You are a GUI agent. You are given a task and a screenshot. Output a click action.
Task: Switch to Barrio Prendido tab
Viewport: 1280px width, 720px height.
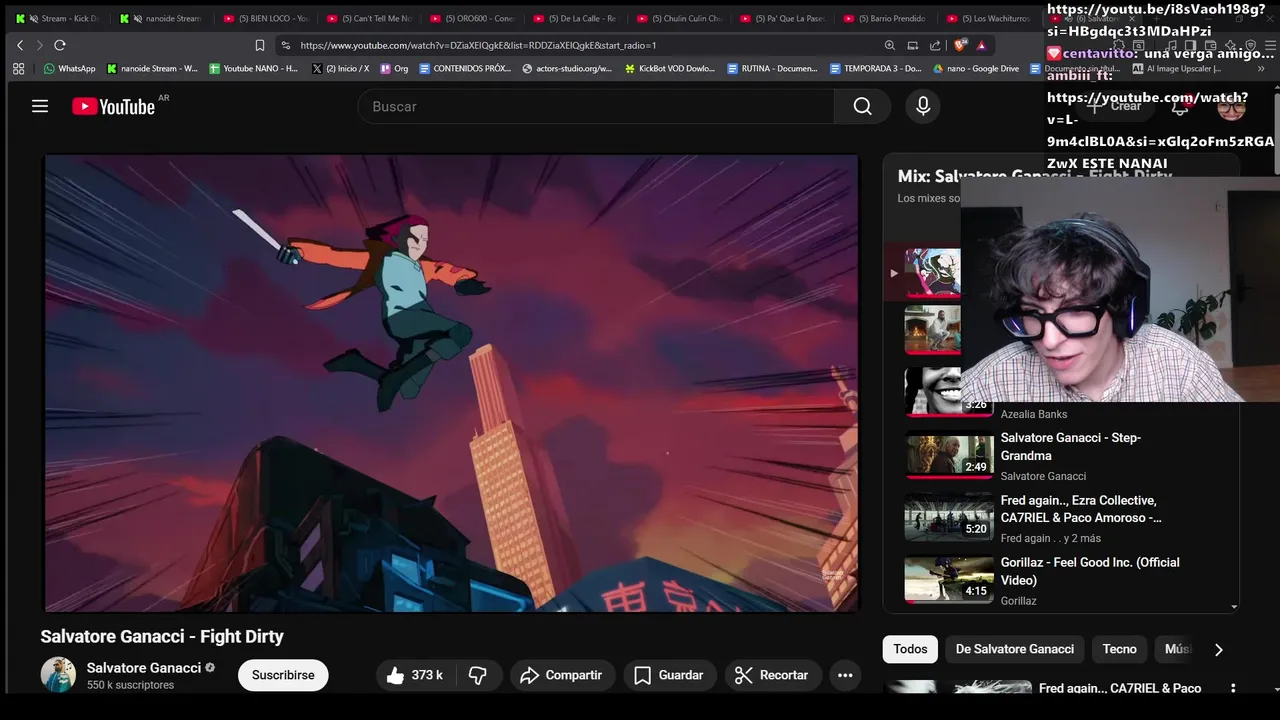[888, 18]
